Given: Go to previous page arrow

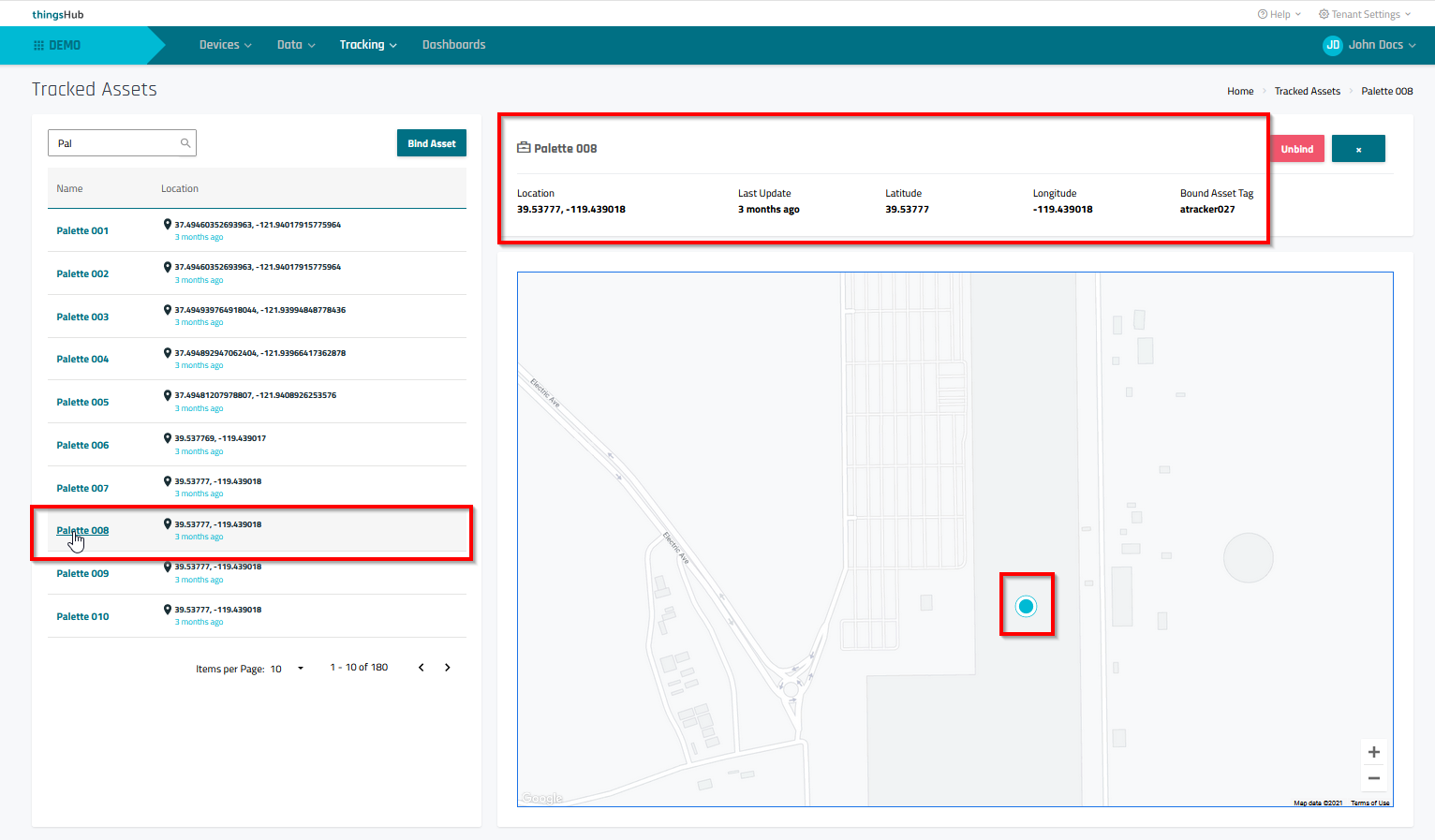Looking at the screenshot, I should (x=422, y=668).
